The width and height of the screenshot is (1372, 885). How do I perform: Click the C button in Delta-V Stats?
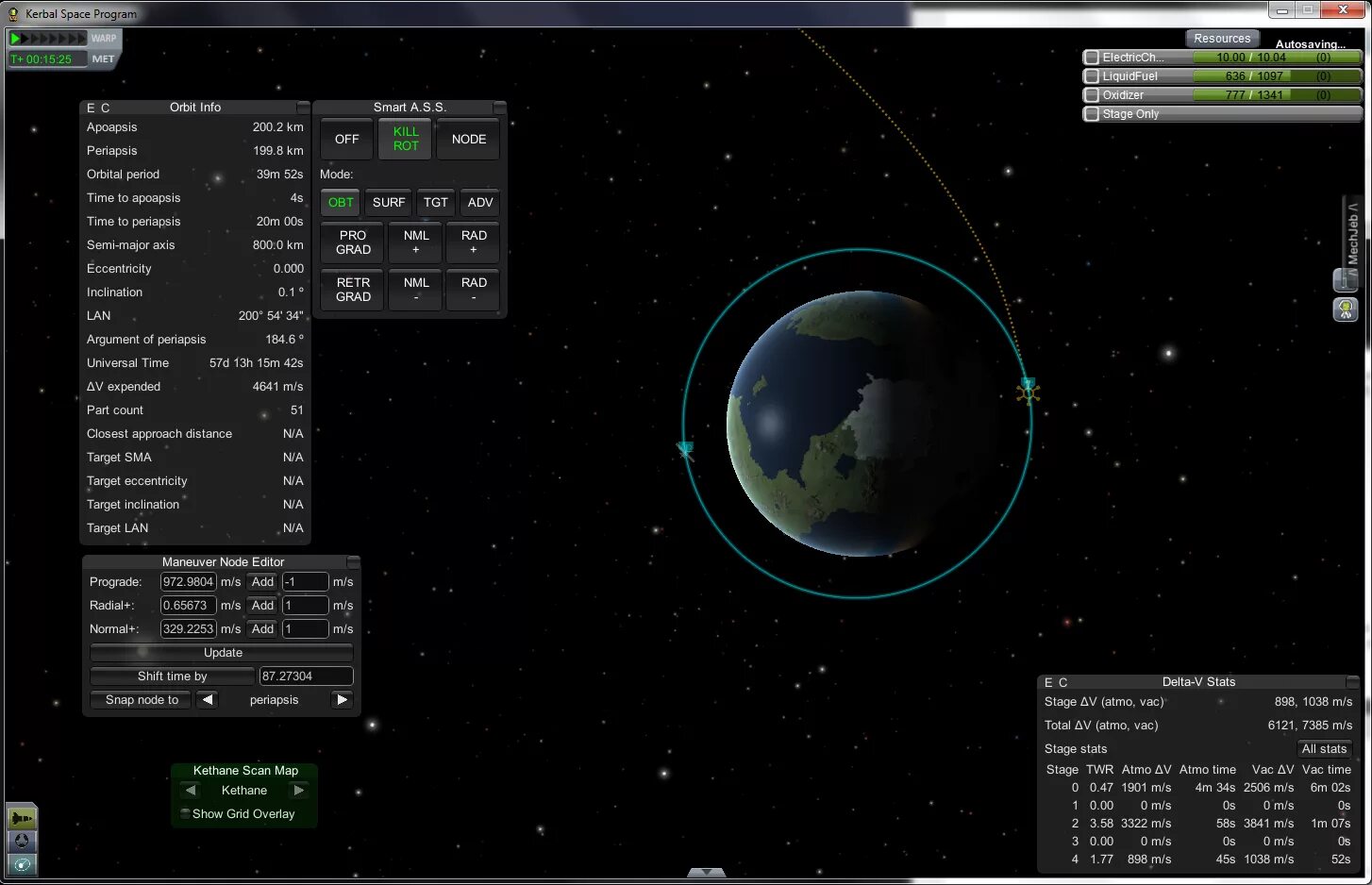[1063, 682]
